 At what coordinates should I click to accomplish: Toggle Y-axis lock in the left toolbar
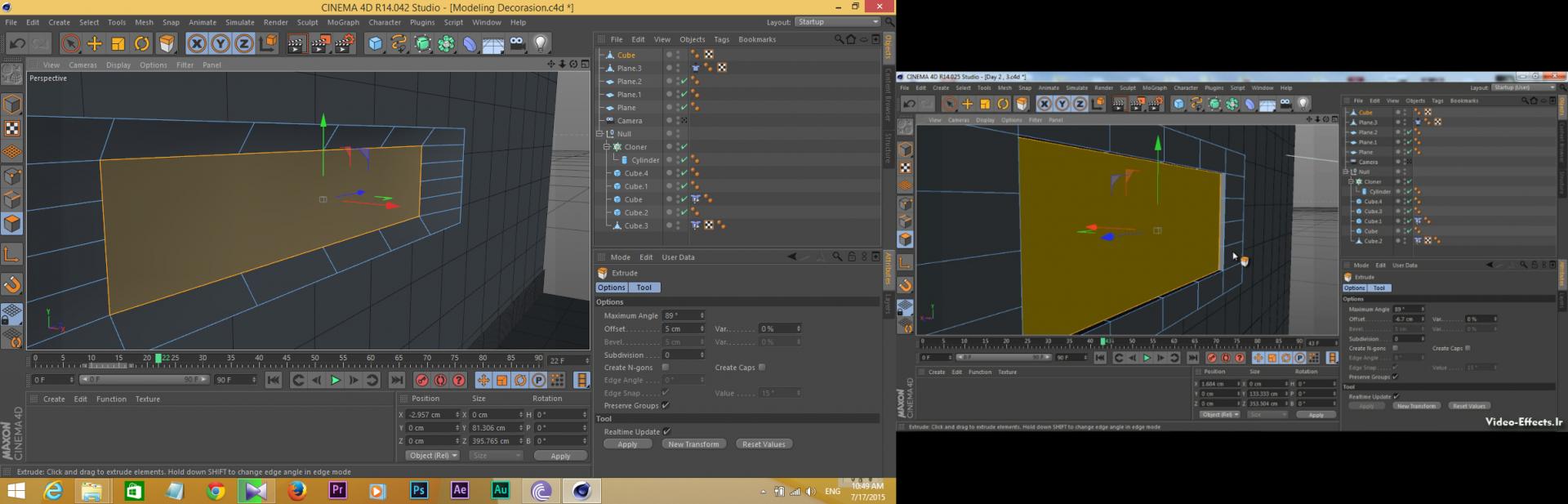pyautogui.click(x=220, y=43)
